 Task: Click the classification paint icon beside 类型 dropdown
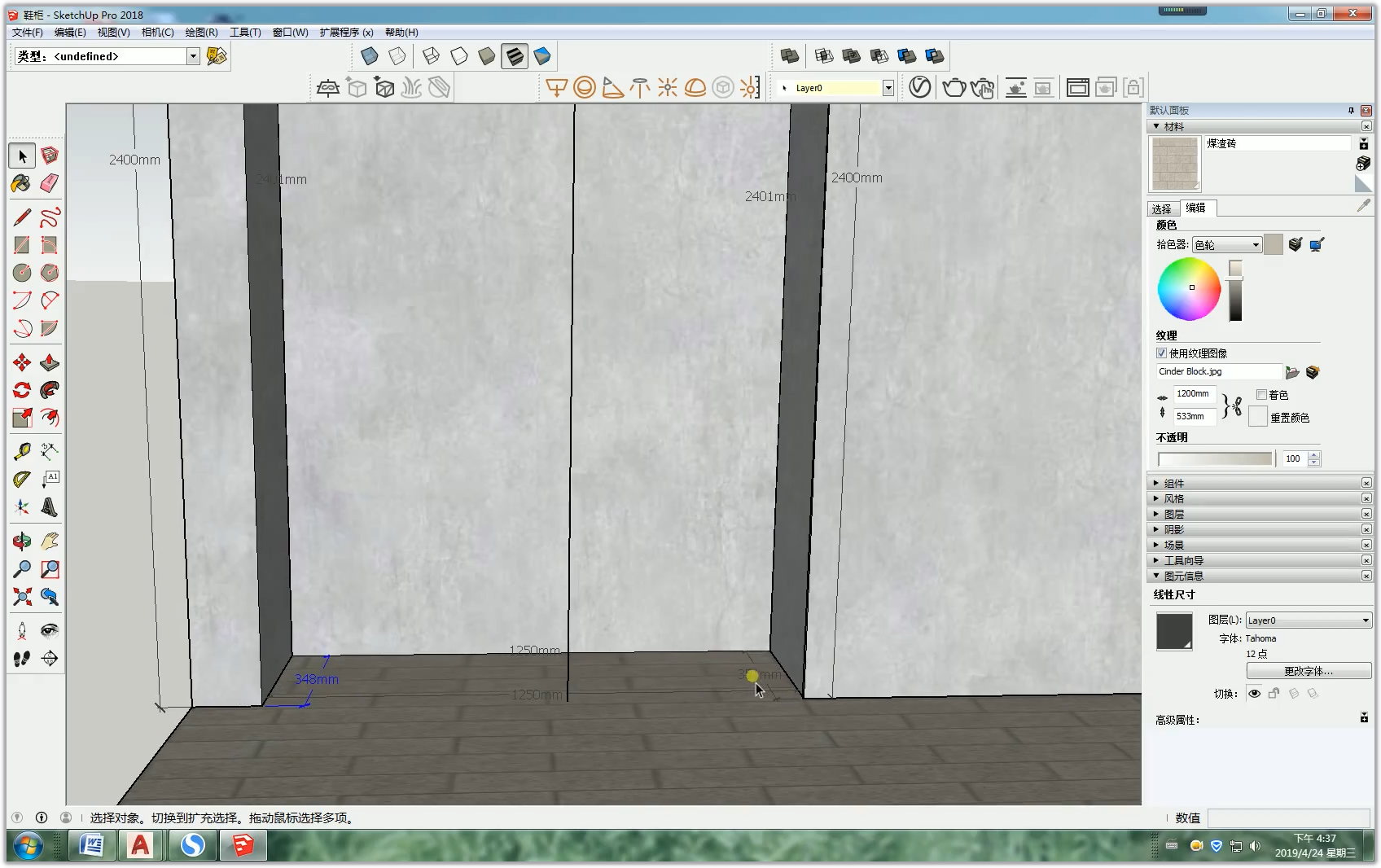point(217,56)
